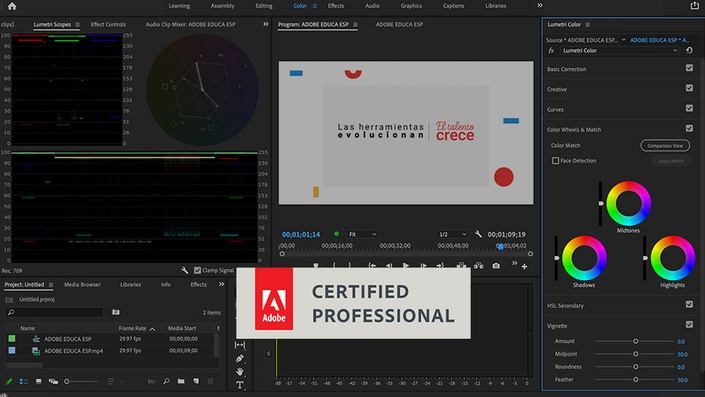Click the Name column header
Screen dimensions: 705x397
click(x=27, y=329)
